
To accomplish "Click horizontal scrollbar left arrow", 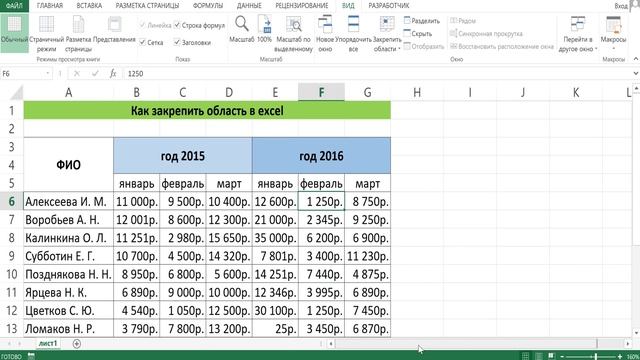I will (331, 344).
